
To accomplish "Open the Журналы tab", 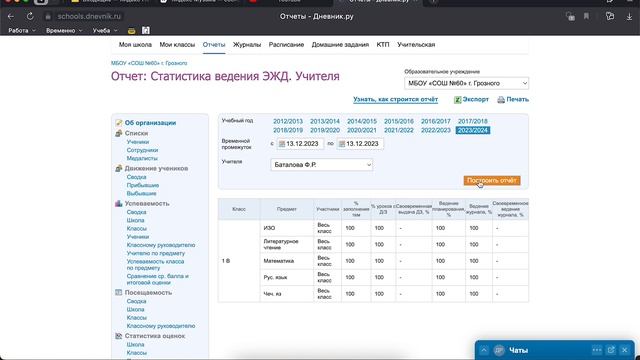I will click(x=247, y=45).
